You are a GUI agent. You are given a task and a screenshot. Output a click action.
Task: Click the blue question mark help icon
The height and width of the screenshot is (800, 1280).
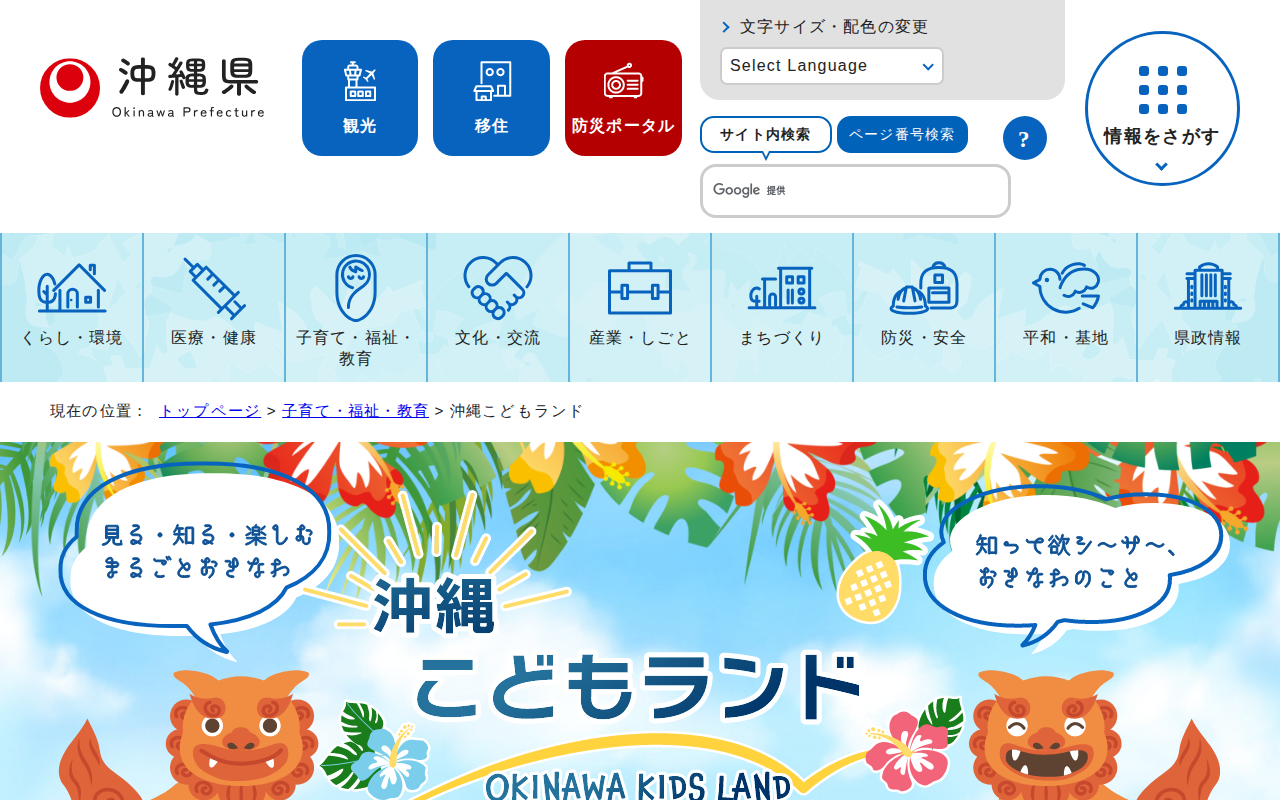tap(1024, 138)
